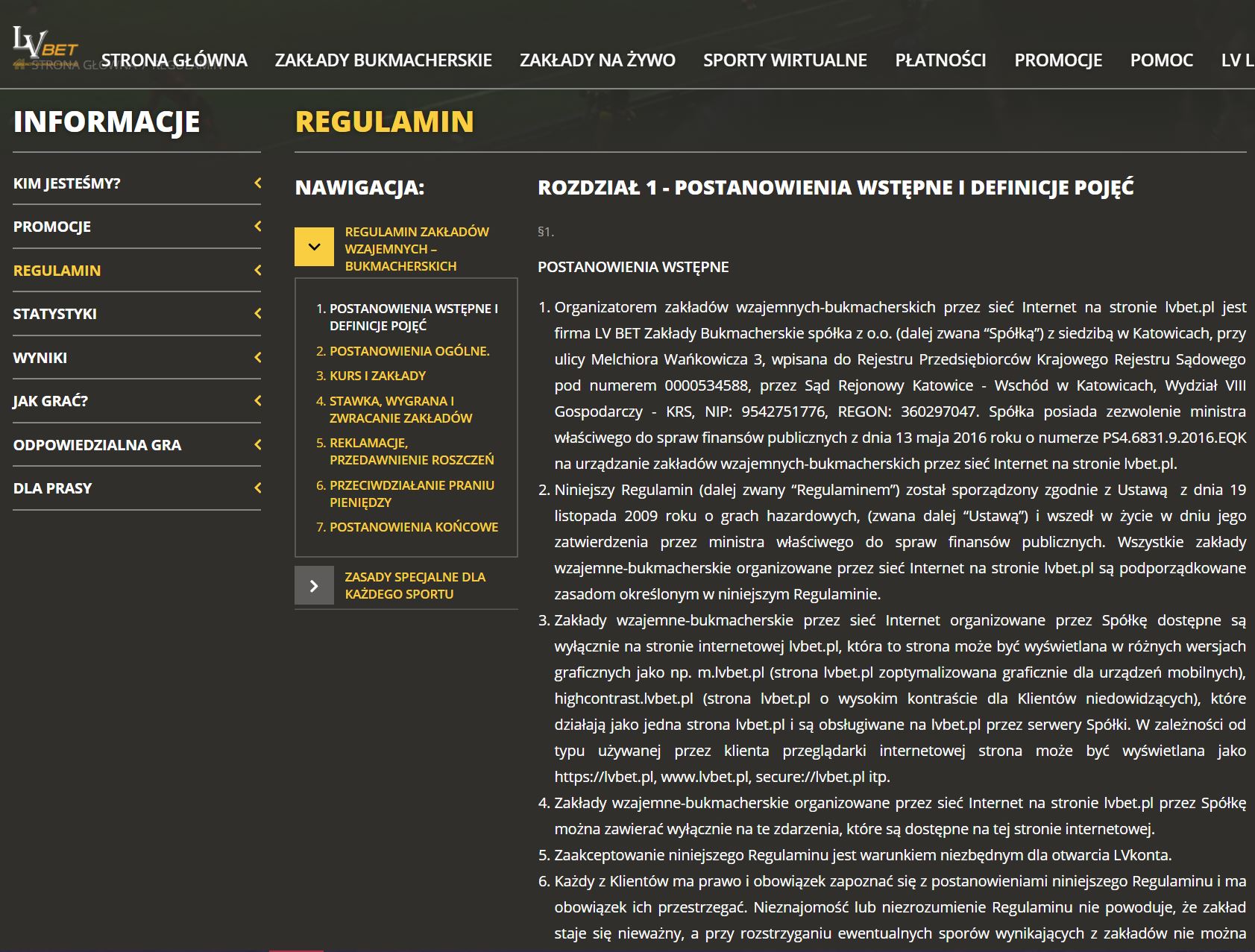Select SPORTY WIRTUALNE in the navigation bar
Screen dimensions: 1255x952
click(x=785, y=60)
